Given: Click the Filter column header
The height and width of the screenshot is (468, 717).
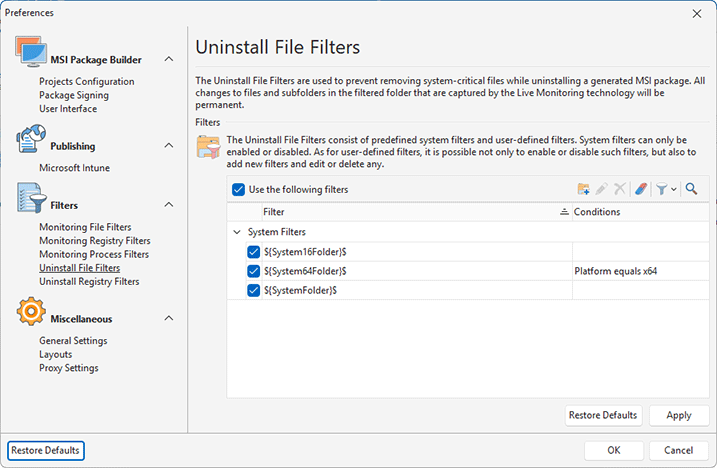Looking at the screenshot, I should pos(417,212).
